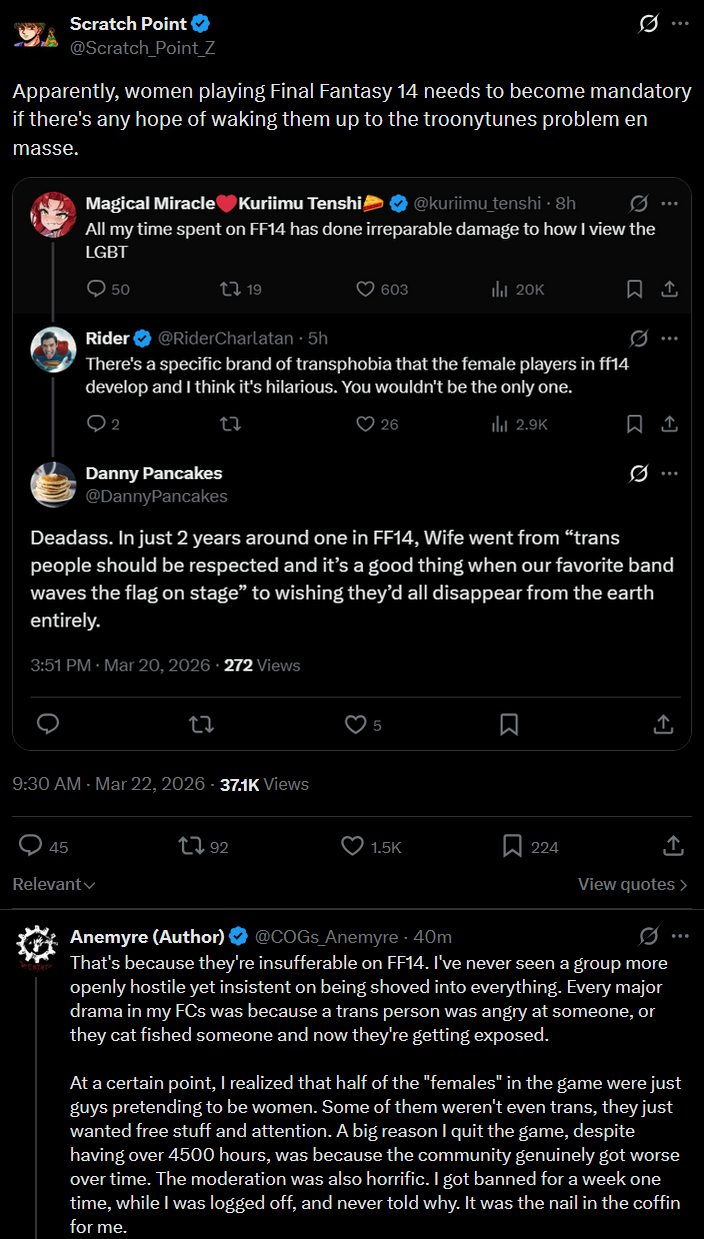The width and height of the screenshot is (704, 1239).
Task: Open Anemyre's profile avatar
Action: (x=35, y=948)
